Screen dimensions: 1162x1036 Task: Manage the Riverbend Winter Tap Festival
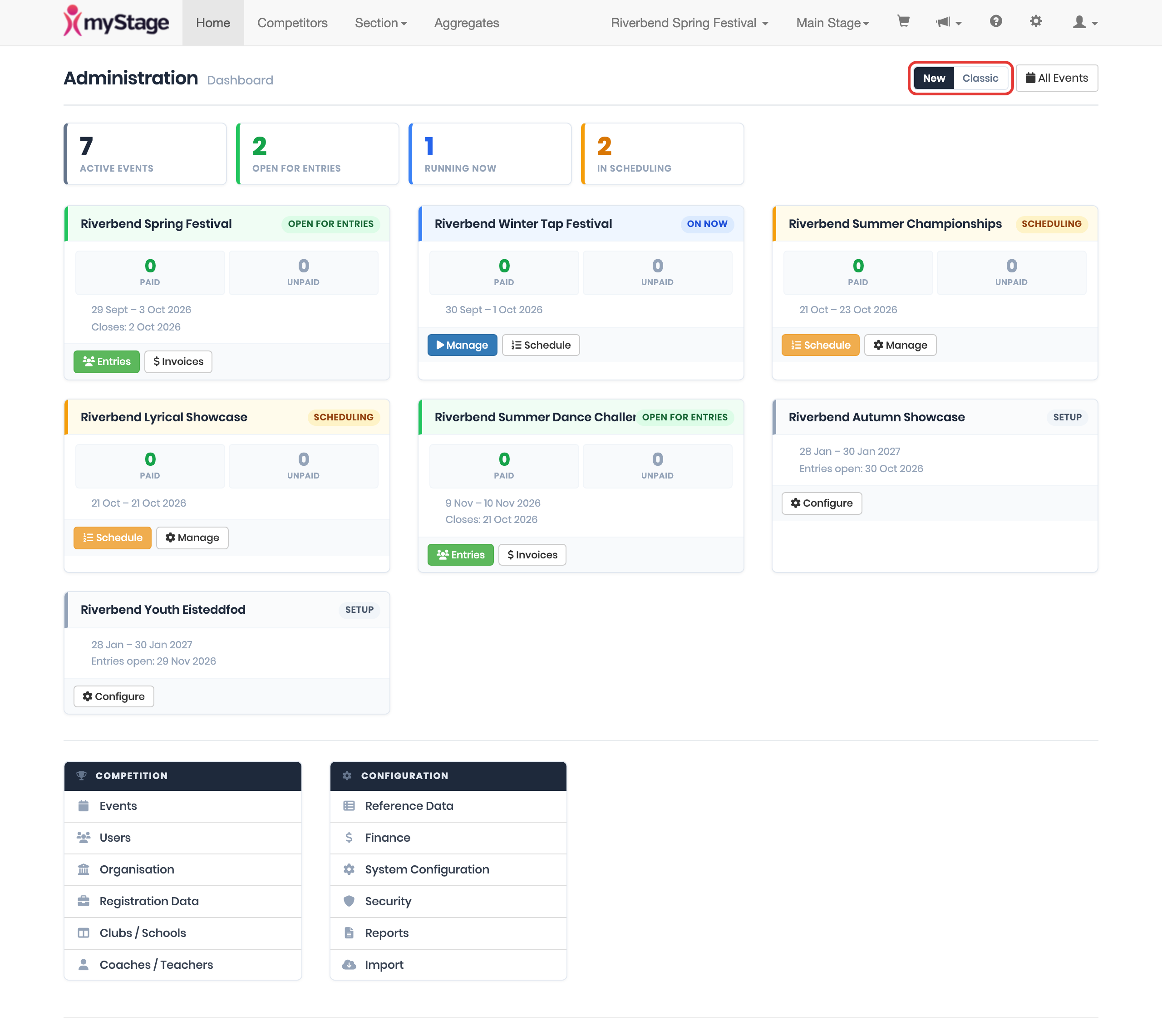pyautogui.click(x=462, y=345)
